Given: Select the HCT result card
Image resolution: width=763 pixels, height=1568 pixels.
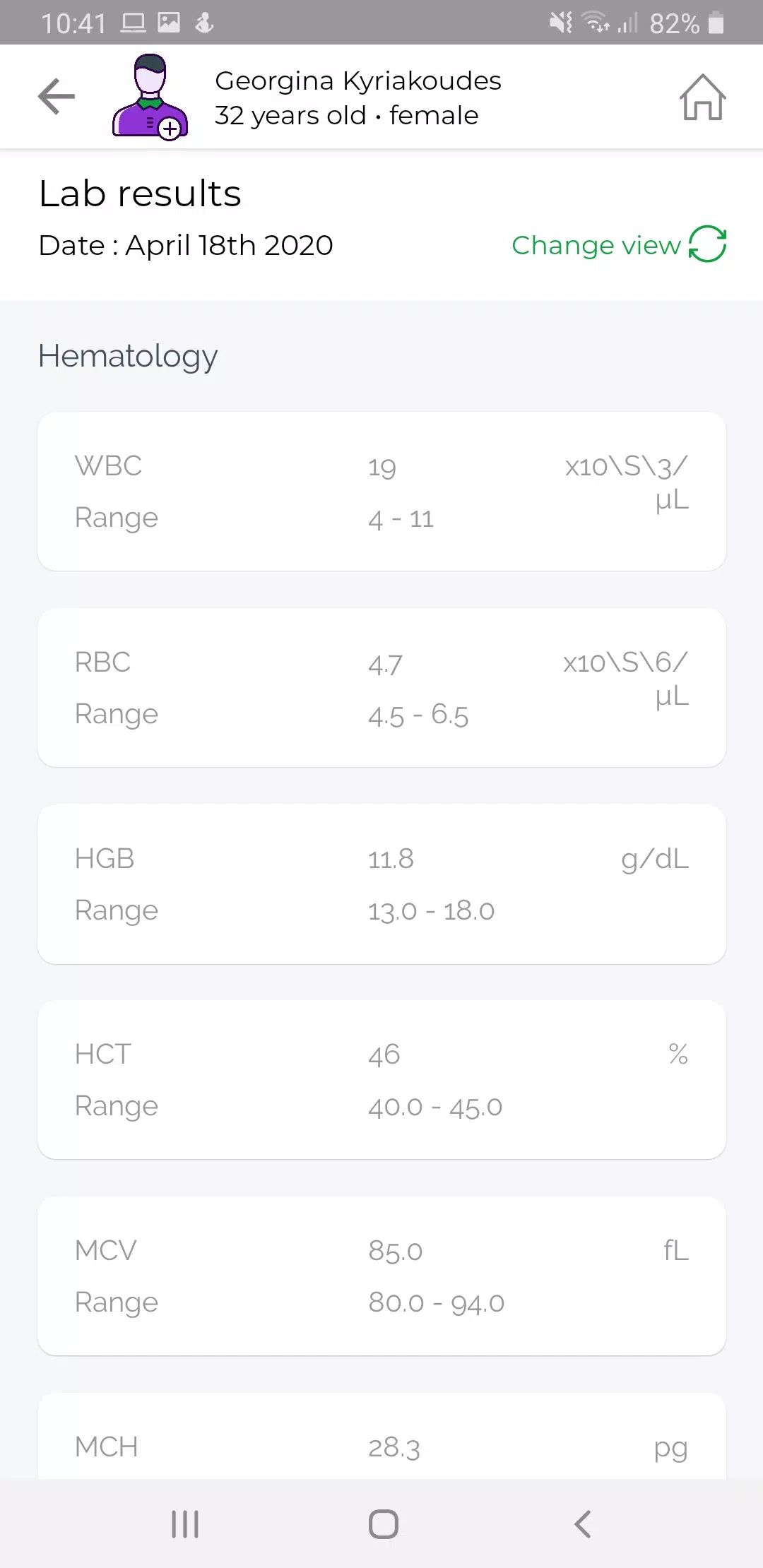Looking at the screenshot, I should click(x=381, y=1080).
